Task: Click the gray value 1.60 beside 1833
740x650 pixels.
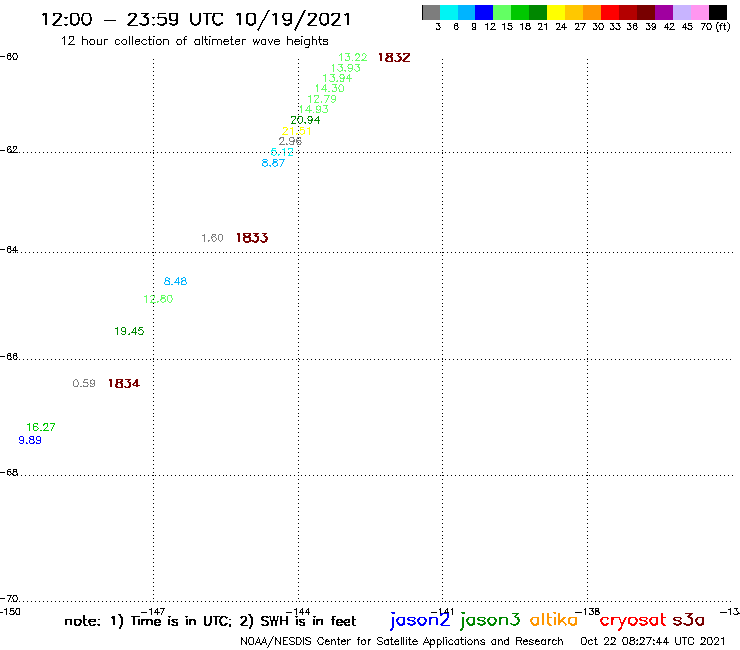Action: [x=212, y=238]
